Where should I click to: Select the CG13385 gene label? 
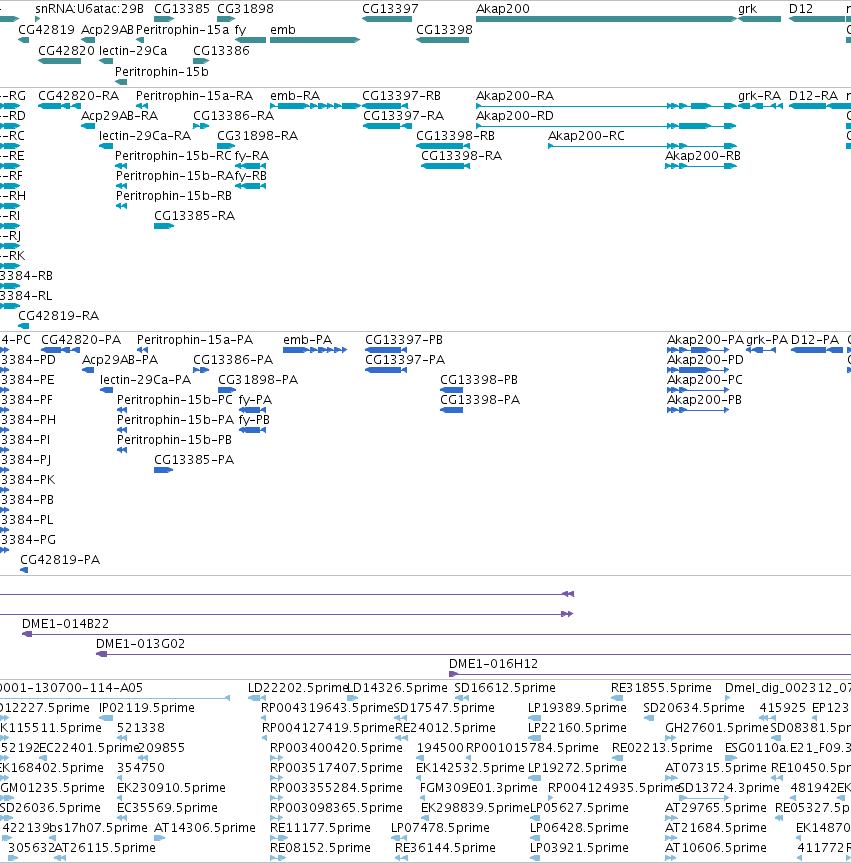(x=182, y=9)
